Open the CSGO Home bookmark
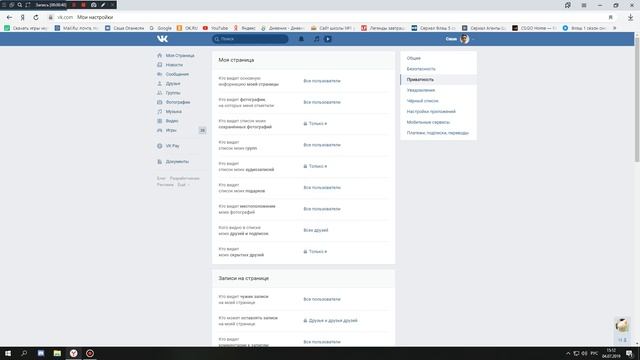 click(535, 28)
